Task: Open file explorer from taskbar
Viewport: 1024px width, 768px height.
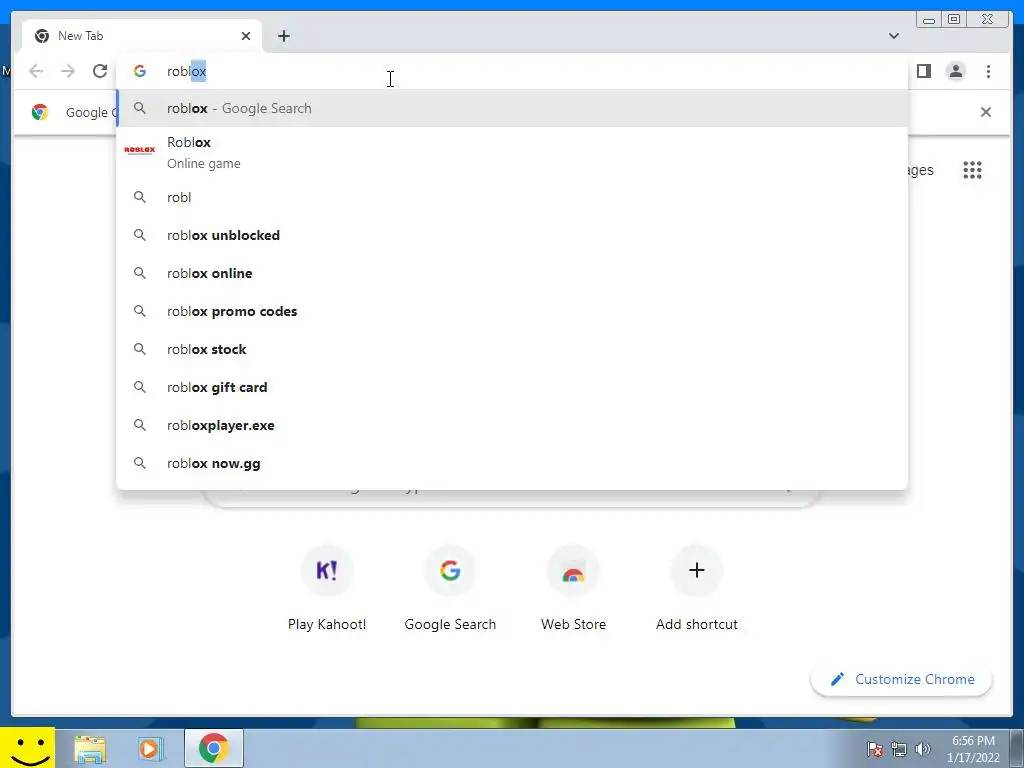Action: (x=89, y=748)
